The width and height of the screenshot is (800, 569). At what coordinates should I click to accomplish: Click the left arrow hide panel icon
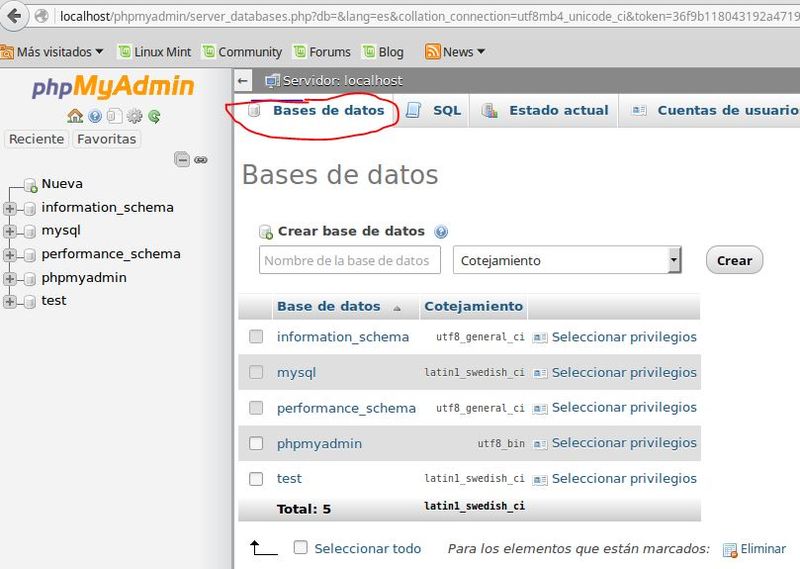click(x=243, y=81)
